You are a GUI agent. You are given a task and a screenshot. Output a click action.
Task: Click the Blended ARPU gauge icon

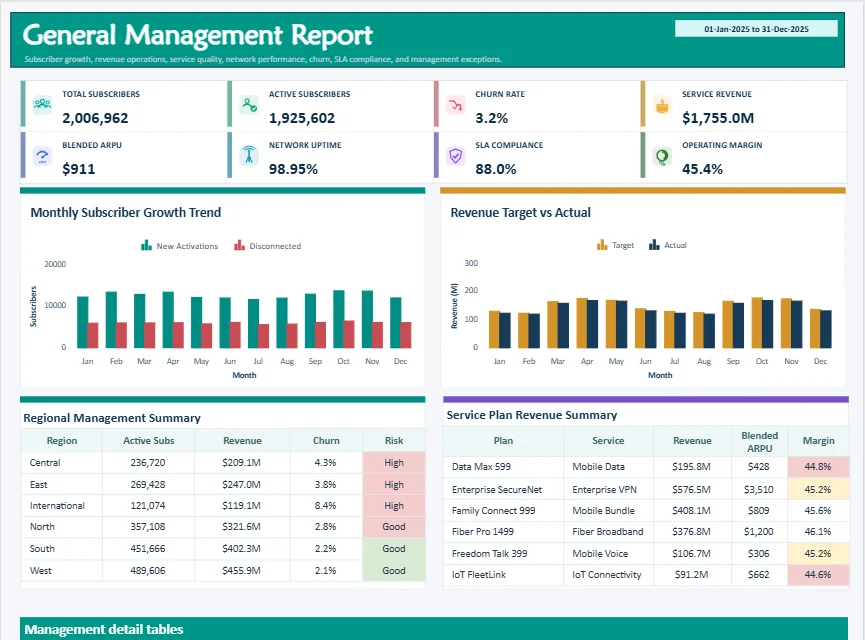tap(42, 156)
